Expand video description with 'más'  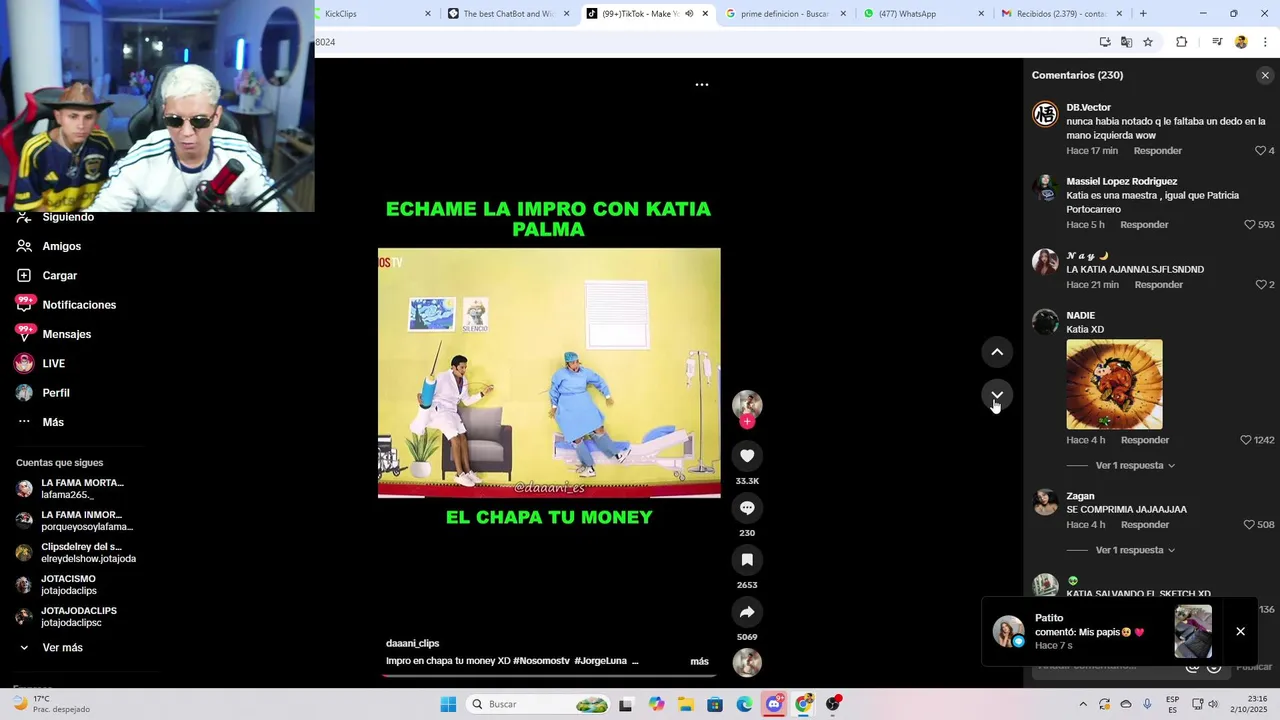tap(699, 661)
